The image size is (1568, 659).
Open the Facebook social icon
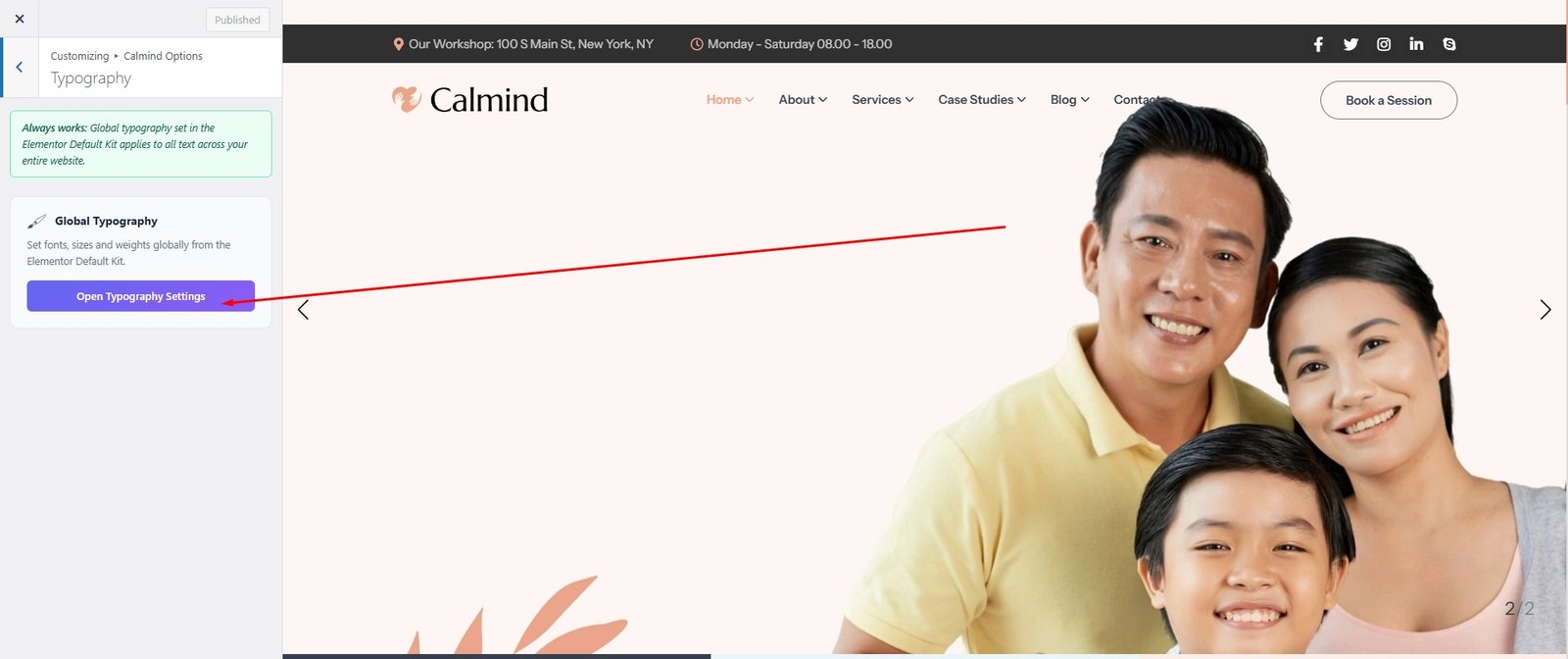(x=1318, y=44)
